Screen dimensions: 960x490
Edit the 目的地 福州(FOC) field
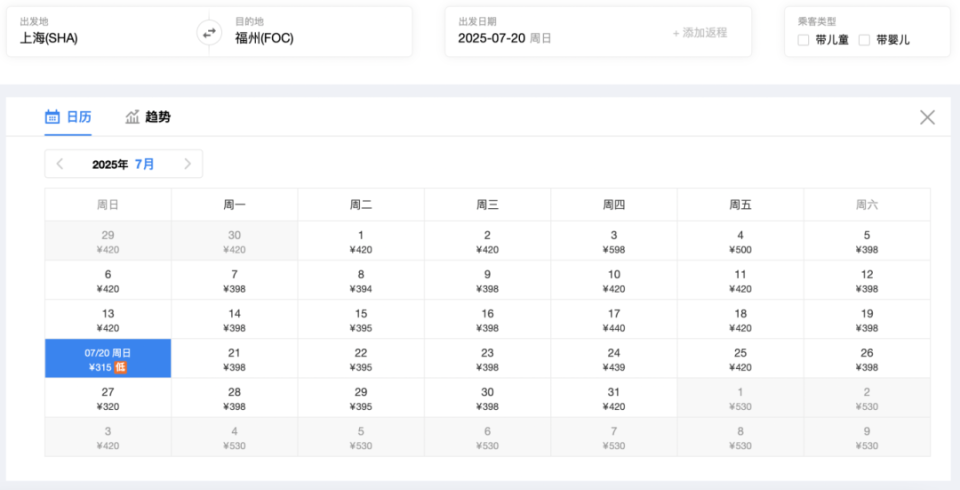coord(311,32)
